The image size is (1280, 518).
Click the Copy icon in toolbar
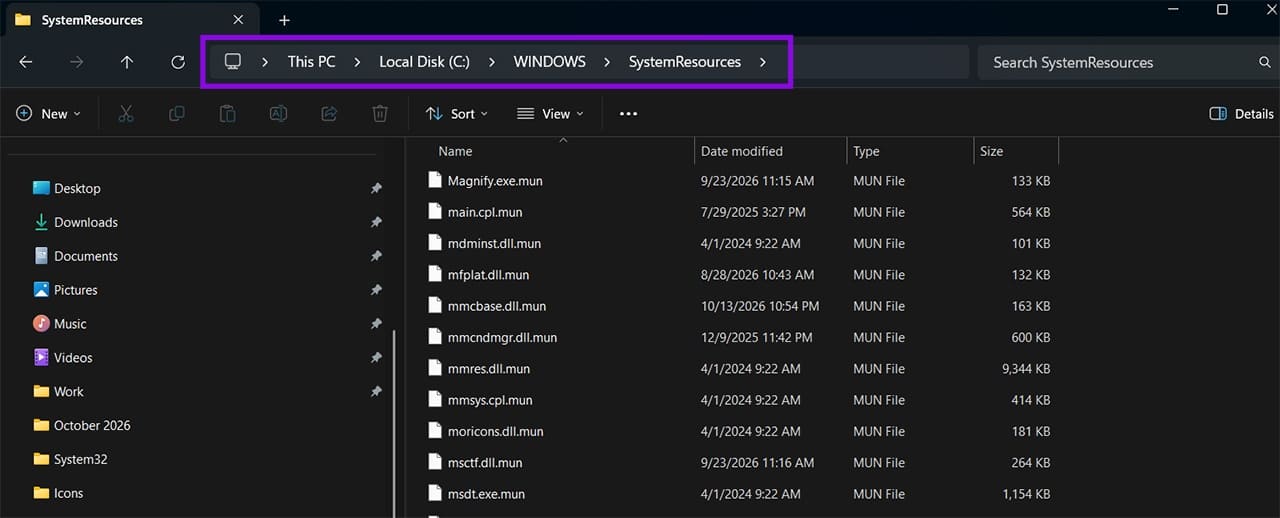(177, 114)
